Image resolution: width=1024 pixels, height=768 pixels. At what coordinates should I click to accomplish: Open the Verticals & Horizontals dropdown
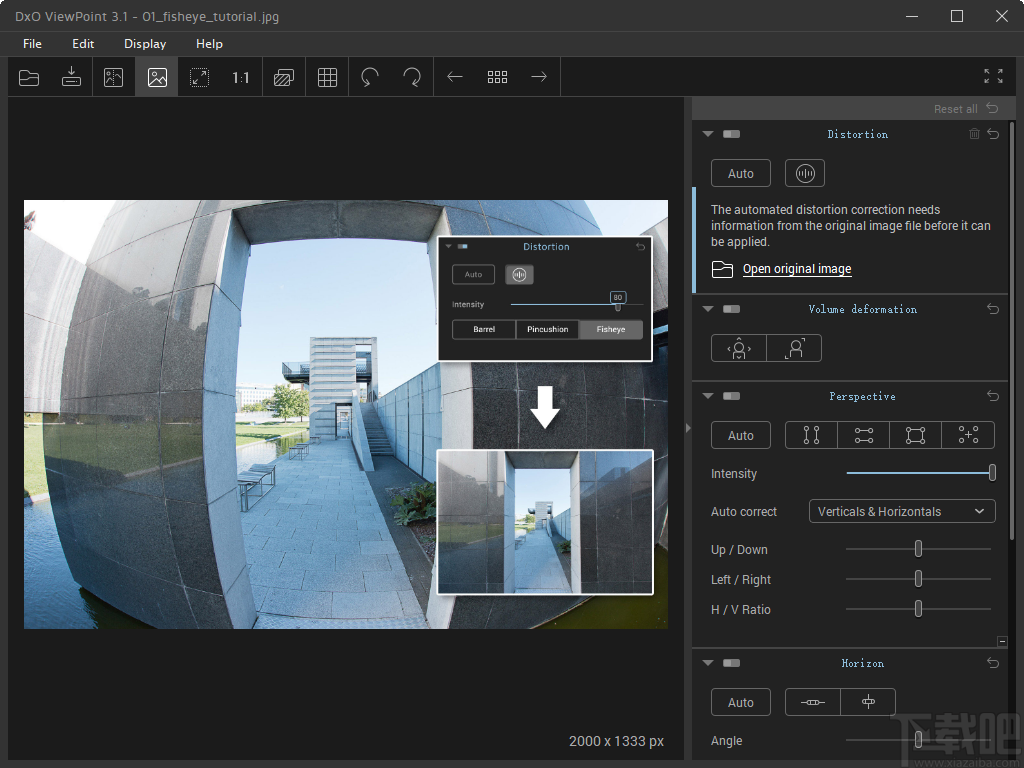click(901, 511)
